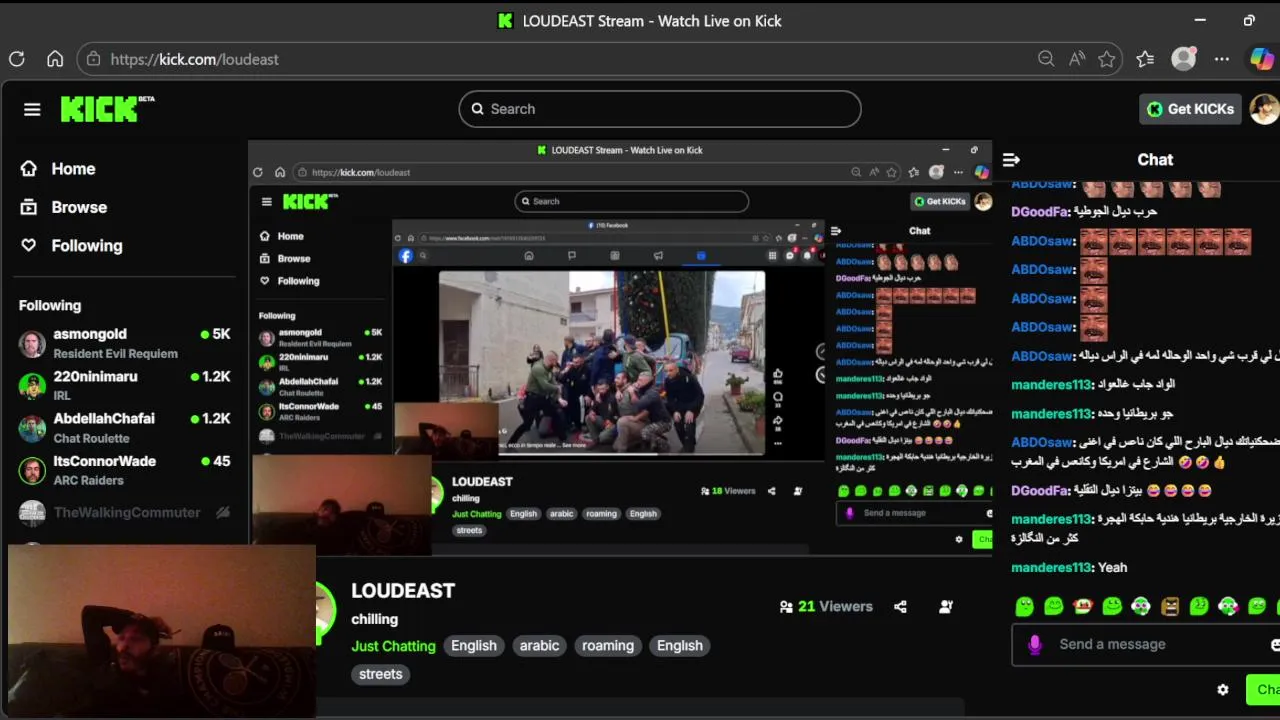The width and height of the screenshot is (1280, 720).
Task: Focus the browser address bar URL
Action: pos(195,59)
